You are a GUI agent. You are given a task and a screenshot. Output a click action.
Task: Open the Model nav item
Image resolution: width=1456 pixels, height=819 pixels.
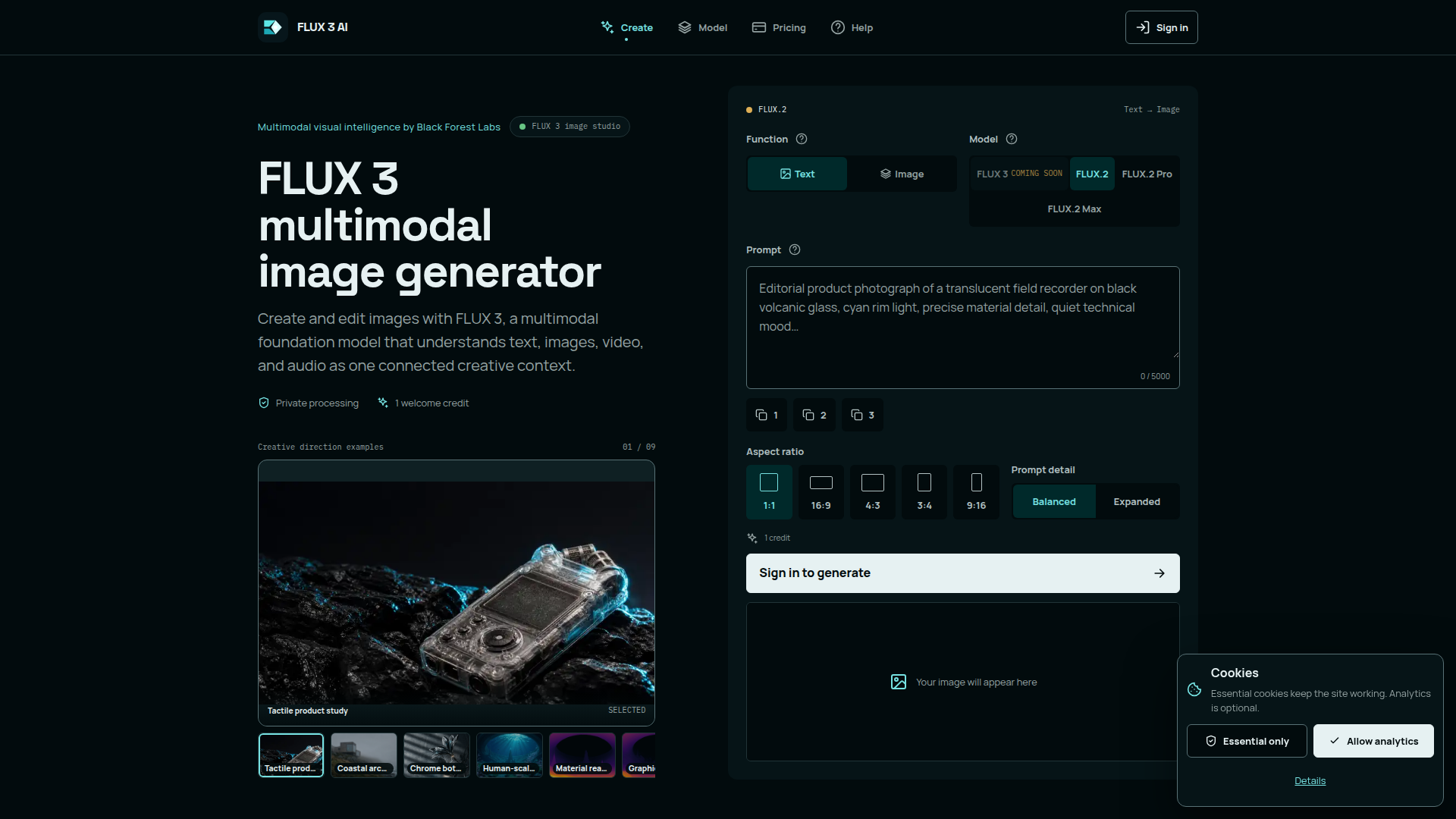702,27
